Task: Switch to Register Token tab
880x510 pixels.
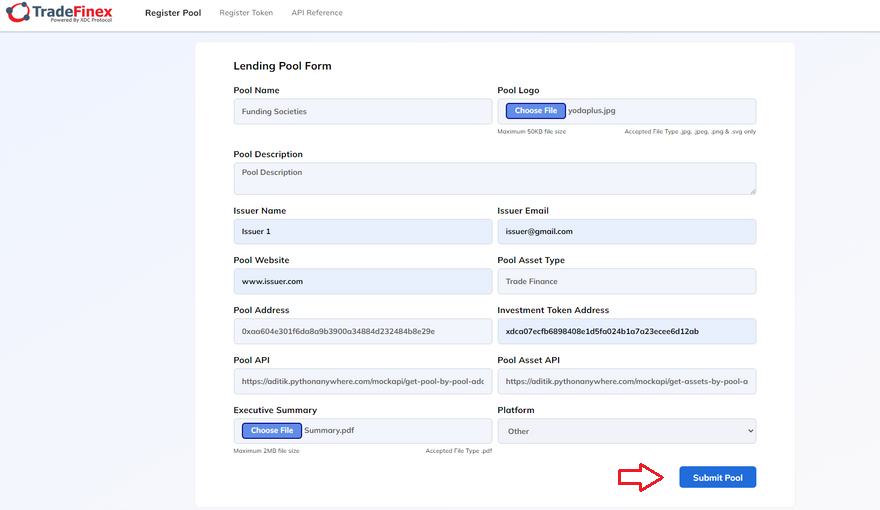Action: (x=246, y=13)
